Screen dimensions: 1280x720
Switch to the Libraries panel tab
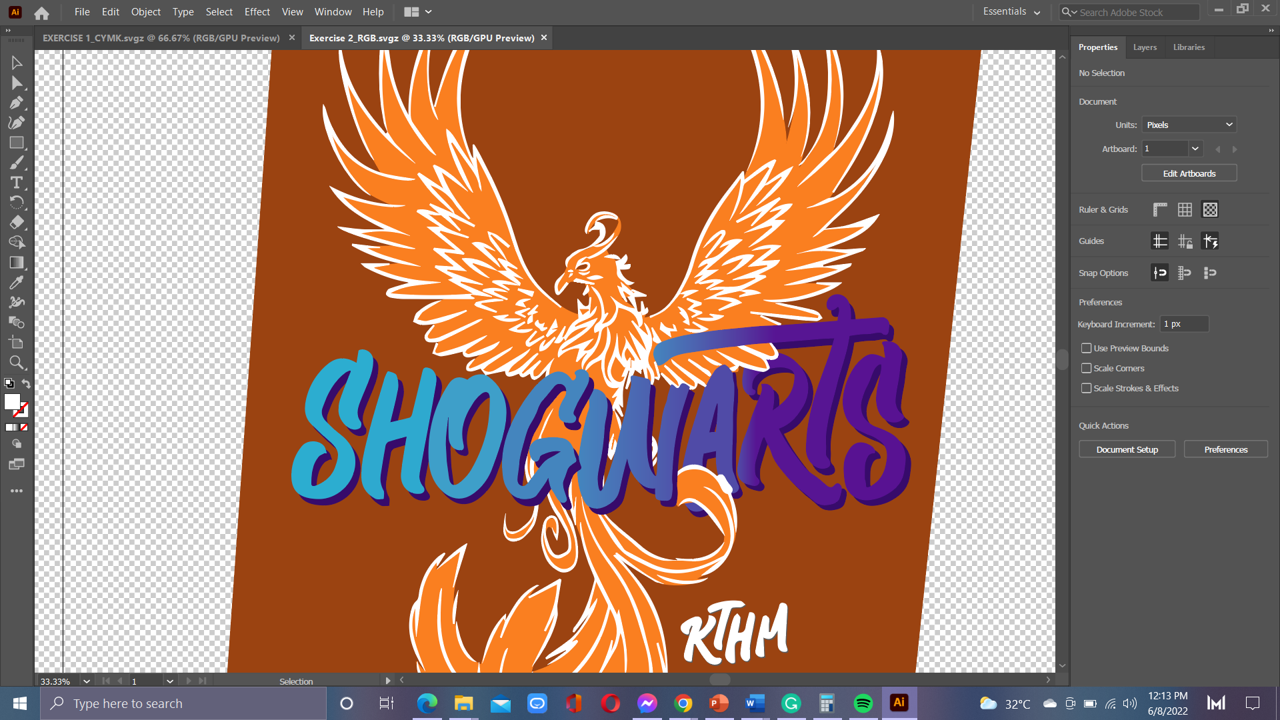[1189, 47]
